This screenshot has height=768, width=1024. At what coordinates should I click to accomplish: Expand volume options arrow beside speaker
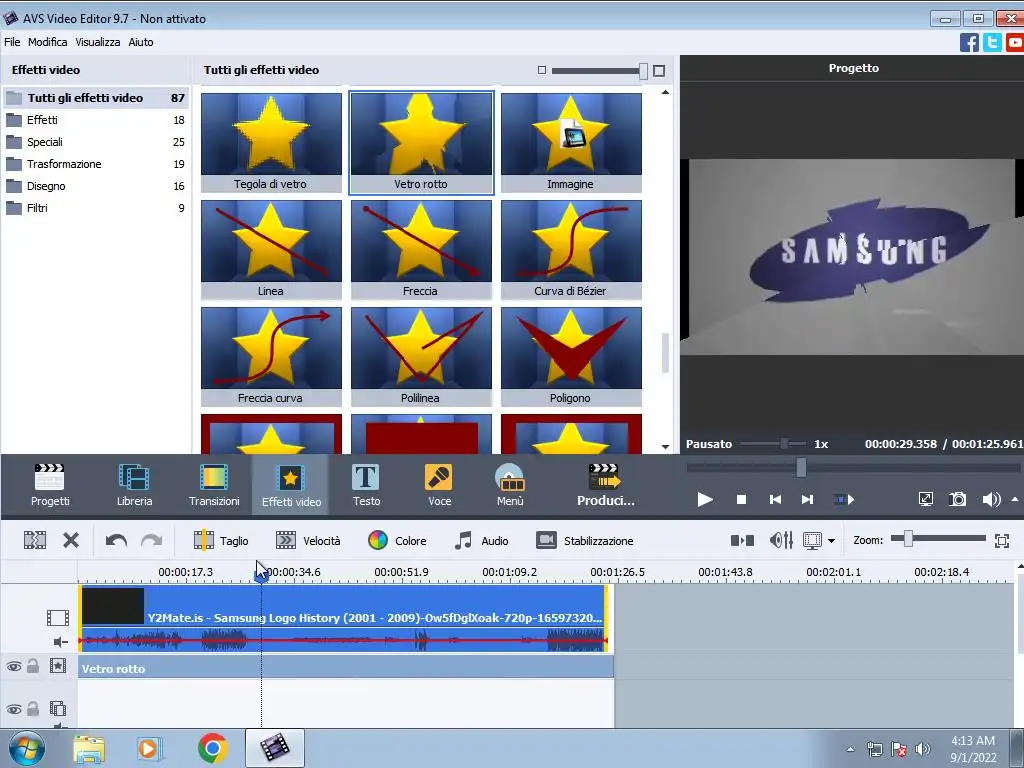pos(1015,500)
